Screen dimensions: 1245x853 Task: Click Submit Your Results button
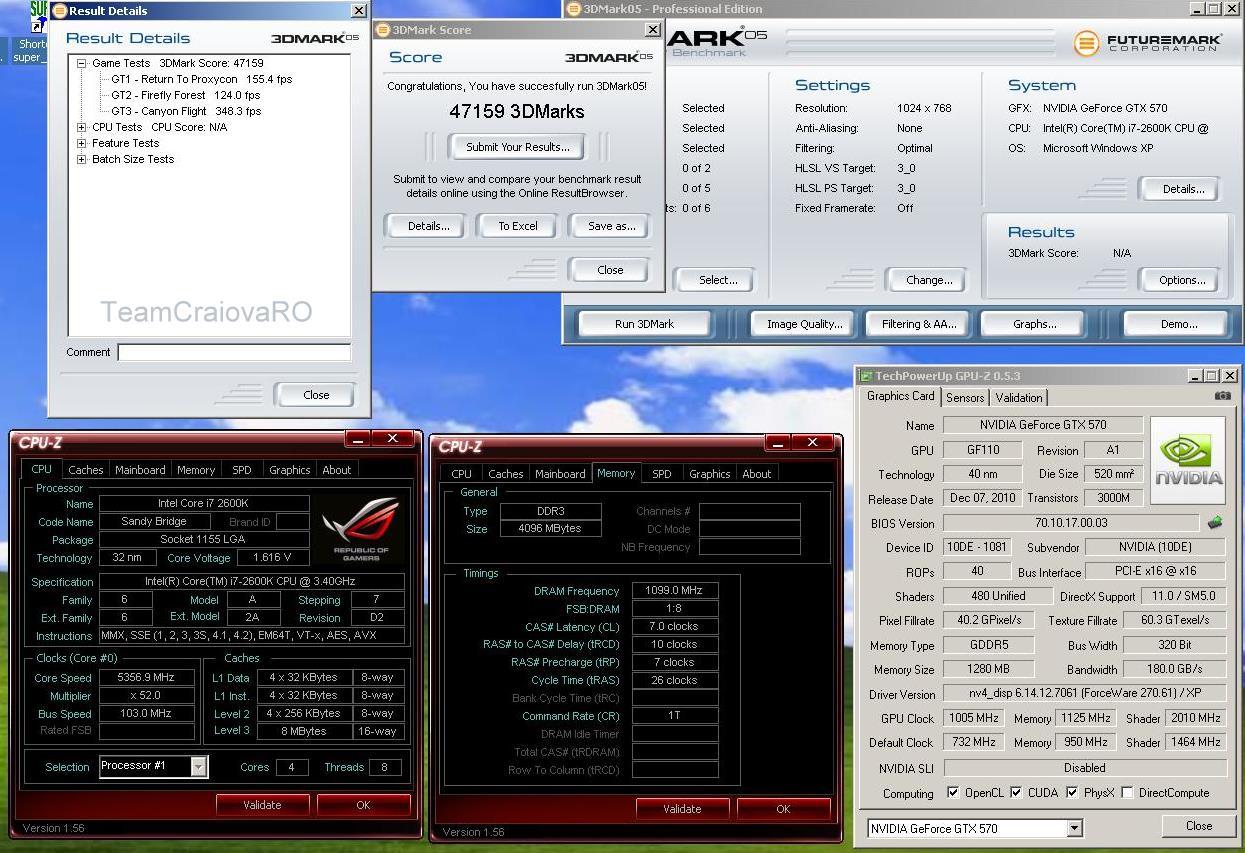[x=517, y=147]
